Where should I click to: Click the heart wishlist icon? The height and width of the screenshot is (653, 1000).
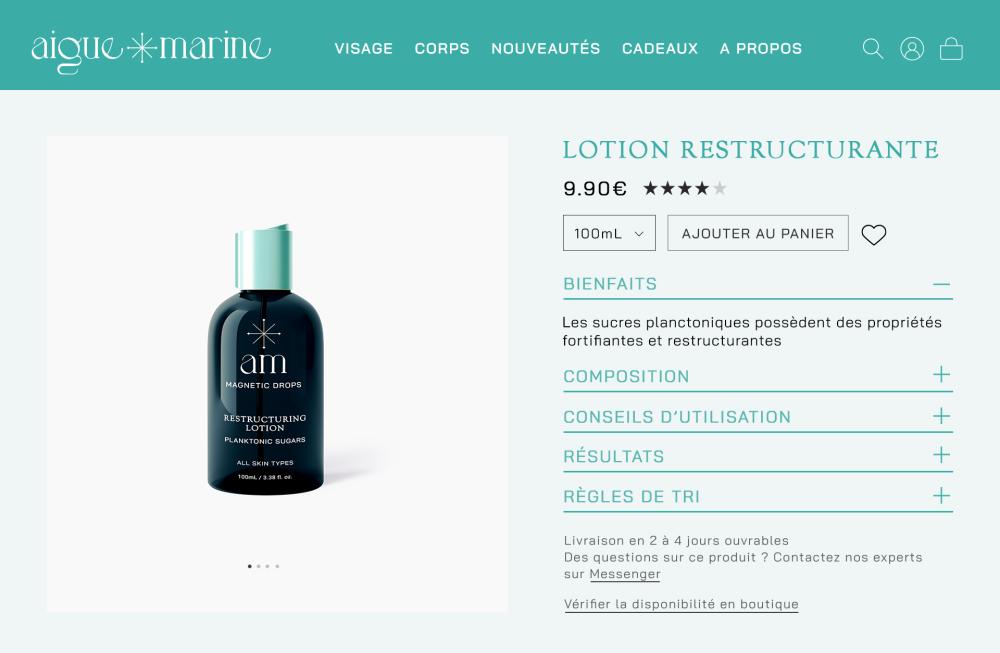click(874, 234)
